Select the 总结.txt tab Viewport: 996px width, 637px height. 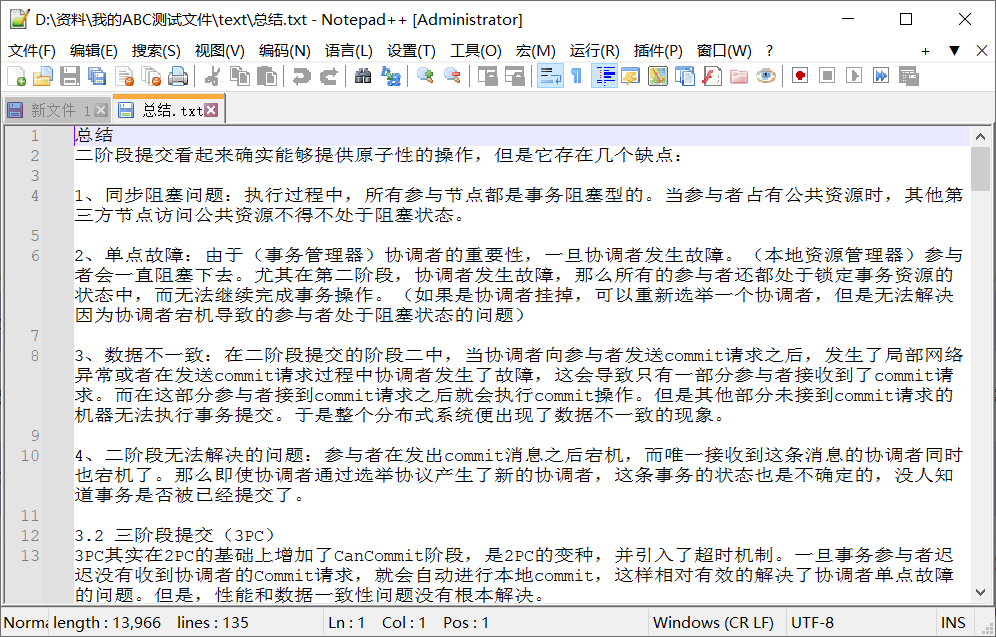click(168, 110)
